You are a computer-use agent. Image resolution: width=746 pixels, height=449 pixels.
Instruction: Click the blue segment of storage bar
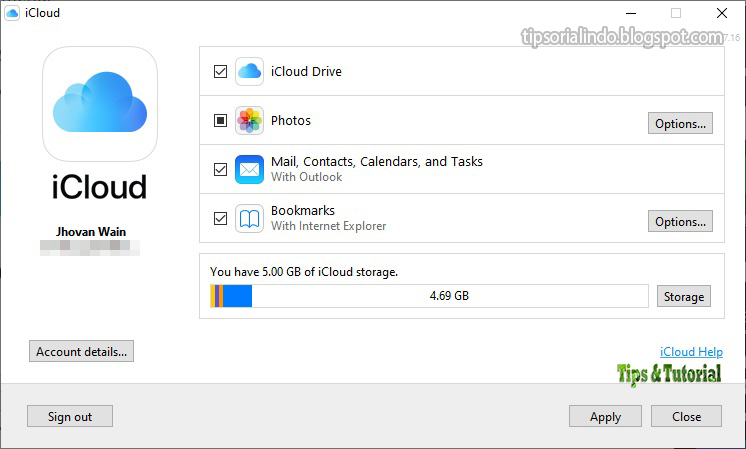[237, 296]
